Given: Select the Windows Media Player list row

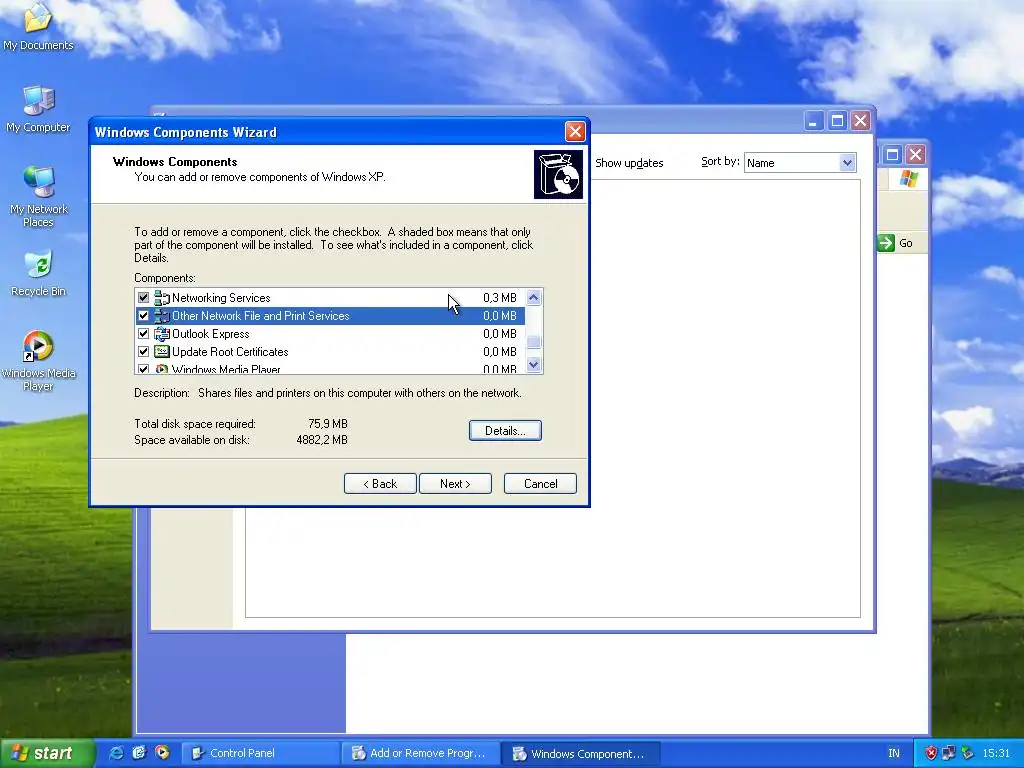Looking at the screenshot, I should 330,369.
